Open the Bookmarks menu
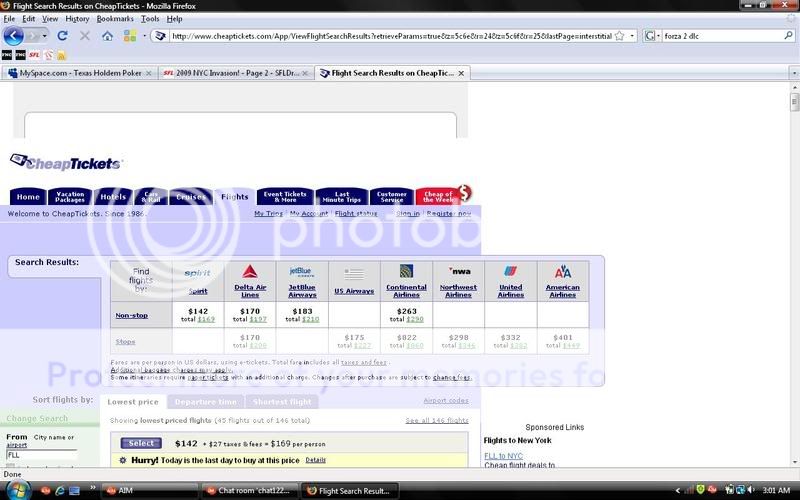The width and height of the screenshot is (800, 500). (114, 18)
